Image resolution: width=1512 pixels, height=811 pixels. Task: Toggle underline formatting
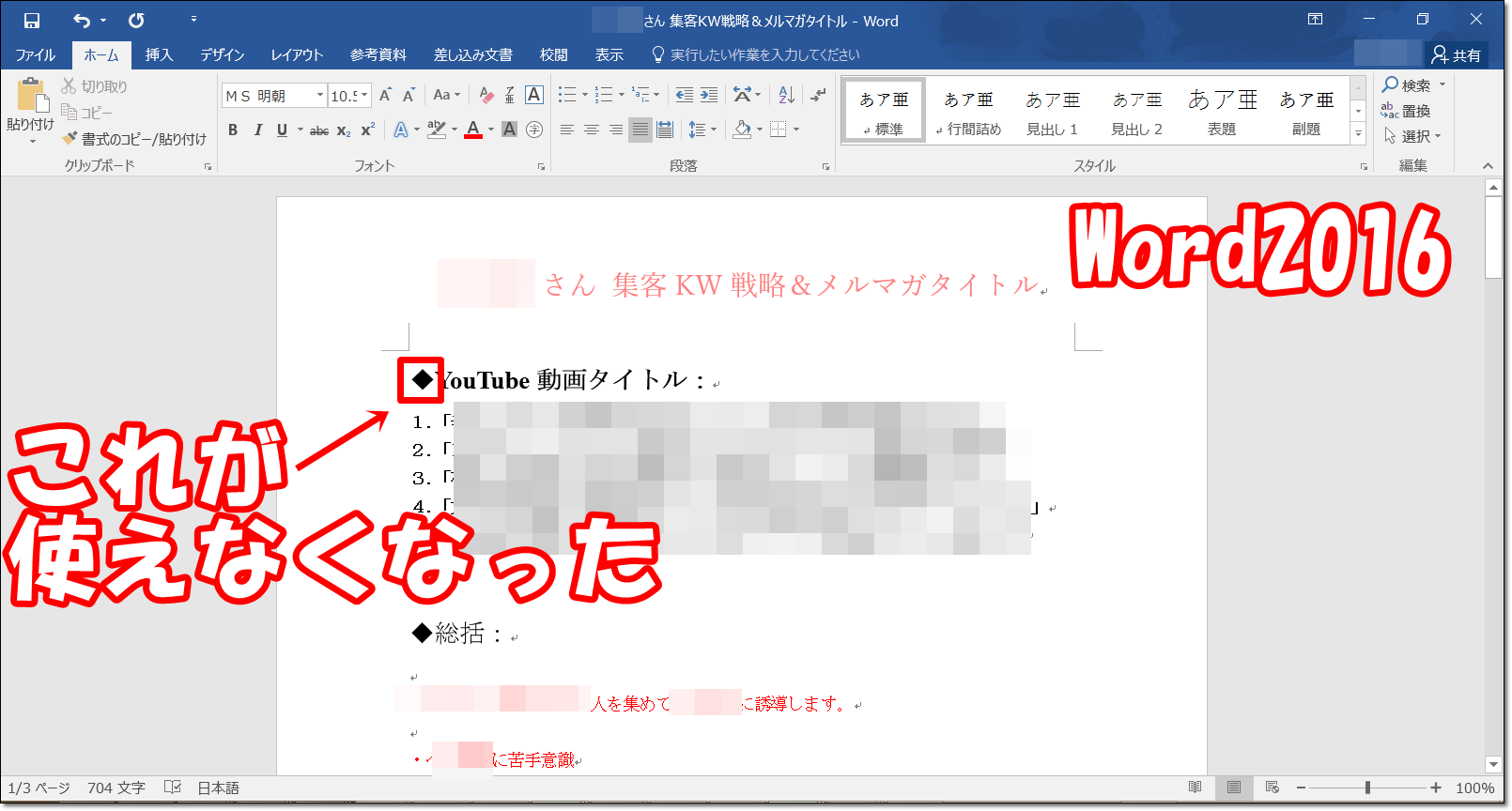tap(282, 130)
